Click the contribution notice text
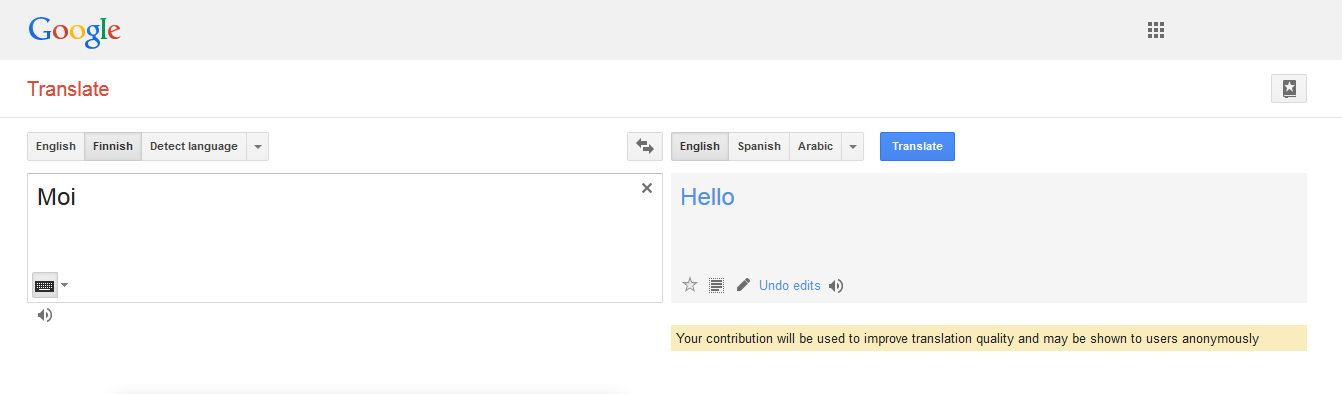 click(x=967, y=339)
